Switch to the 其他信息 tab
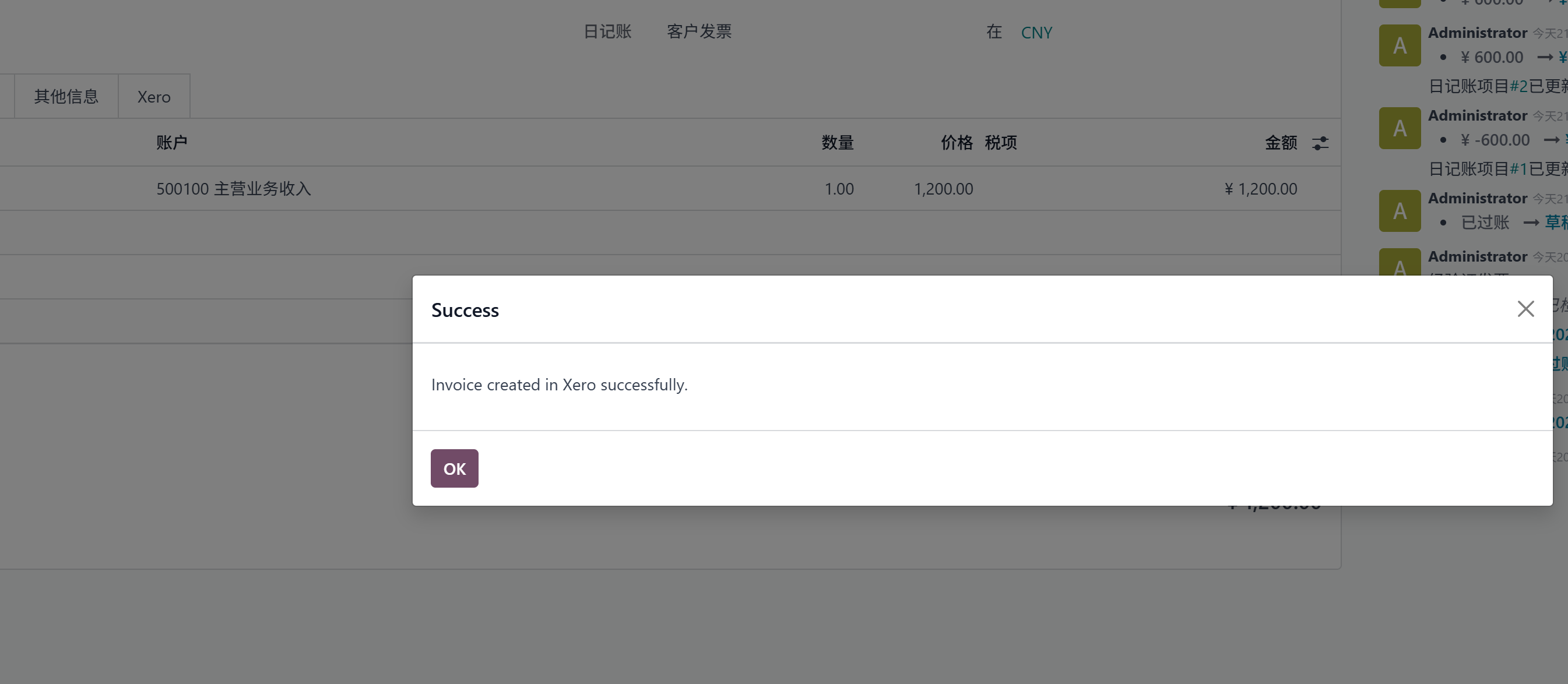The width and height of the screenshot is (1568, 684). pyautogui.click(x=66, y=96)
